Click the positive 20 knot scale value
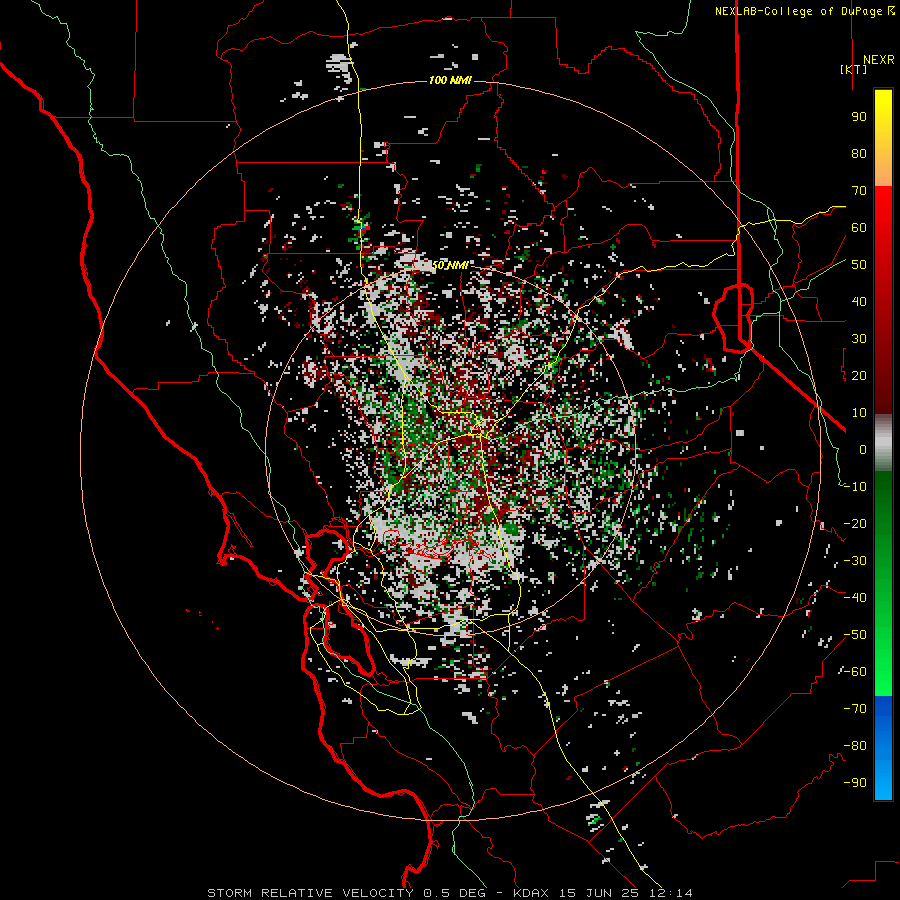900x900 pixels. point(859,376)
